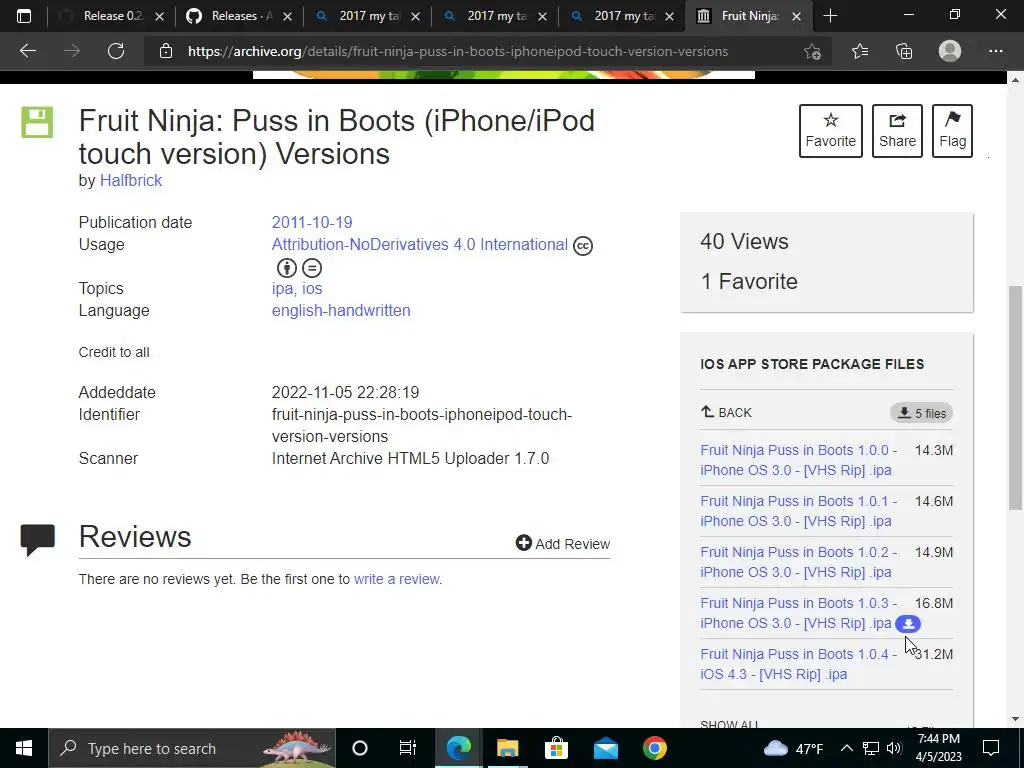Click the blue download icon for version 1.0.3
The height and width of the screenshot is (768, 1024).
click(908, 624)
